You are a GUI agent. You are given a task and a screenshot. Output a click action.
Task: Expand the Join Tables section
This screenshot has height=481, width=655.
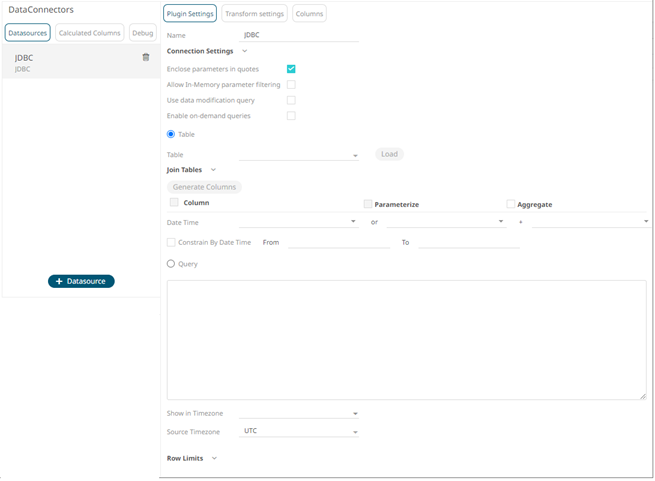click(213, 170)
